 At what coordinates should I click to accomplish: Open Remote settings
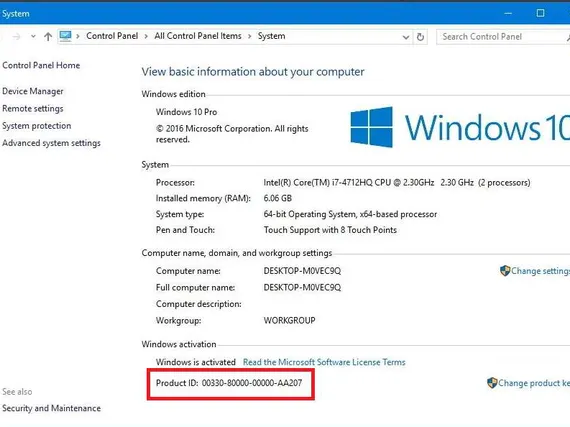click(x=33, y=109)
